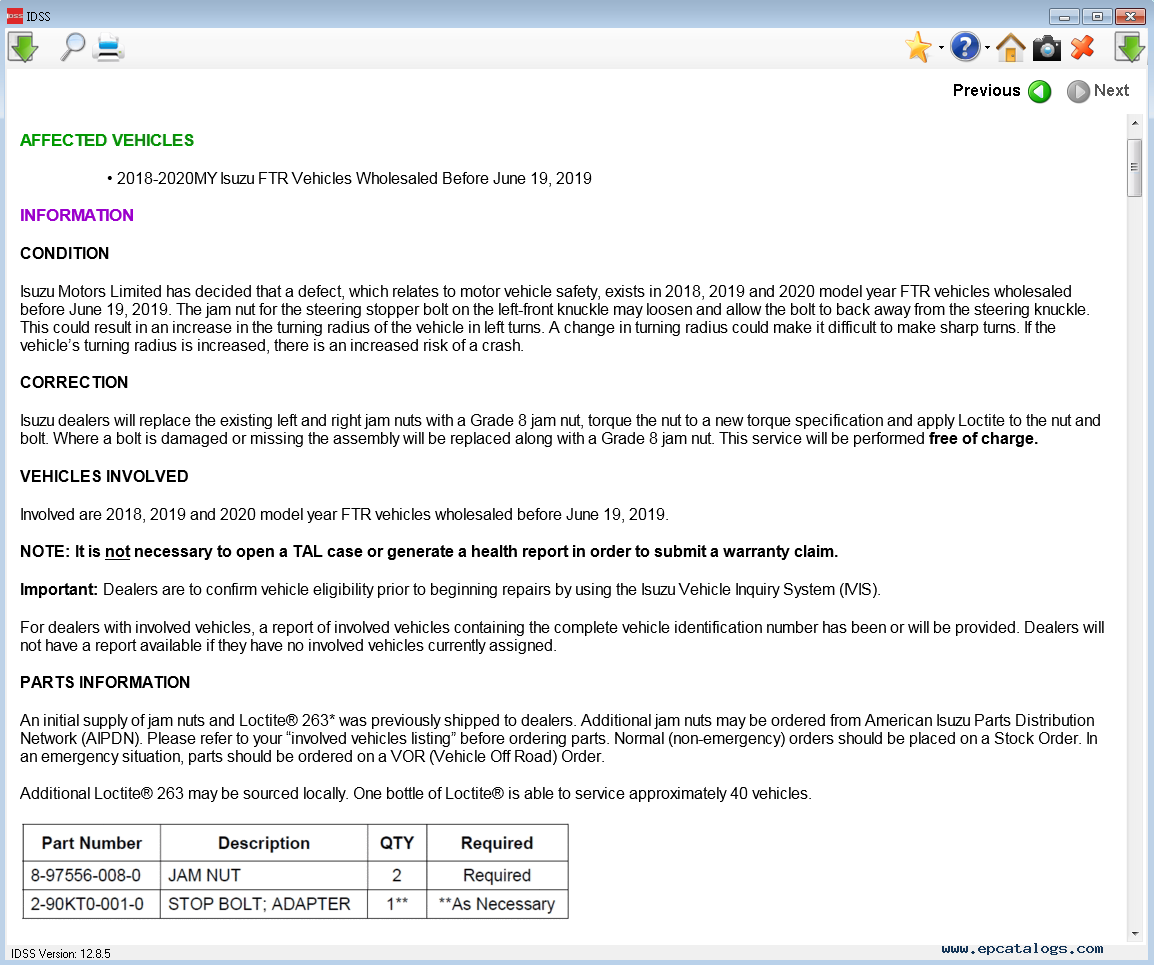Expand the favorites star dropdown arrow
The height and width of the screenshot is (965, 1154).
tap(941, 49)
